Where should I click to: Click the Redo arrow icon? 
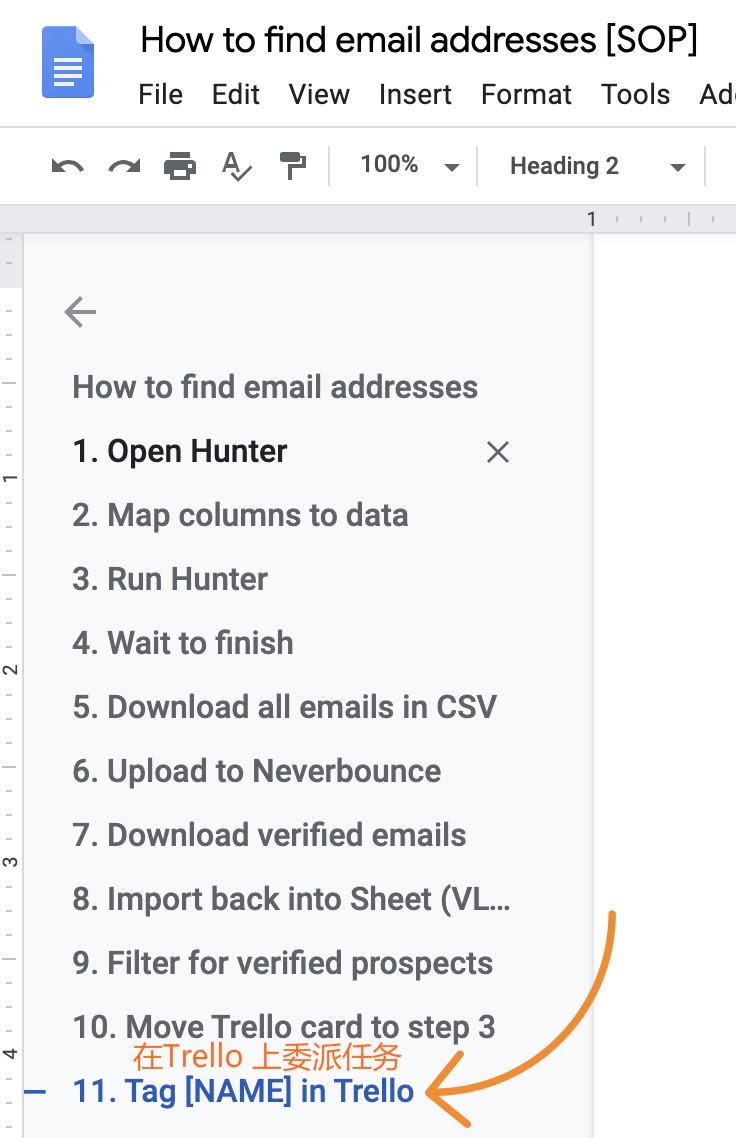tap(124, 166)
